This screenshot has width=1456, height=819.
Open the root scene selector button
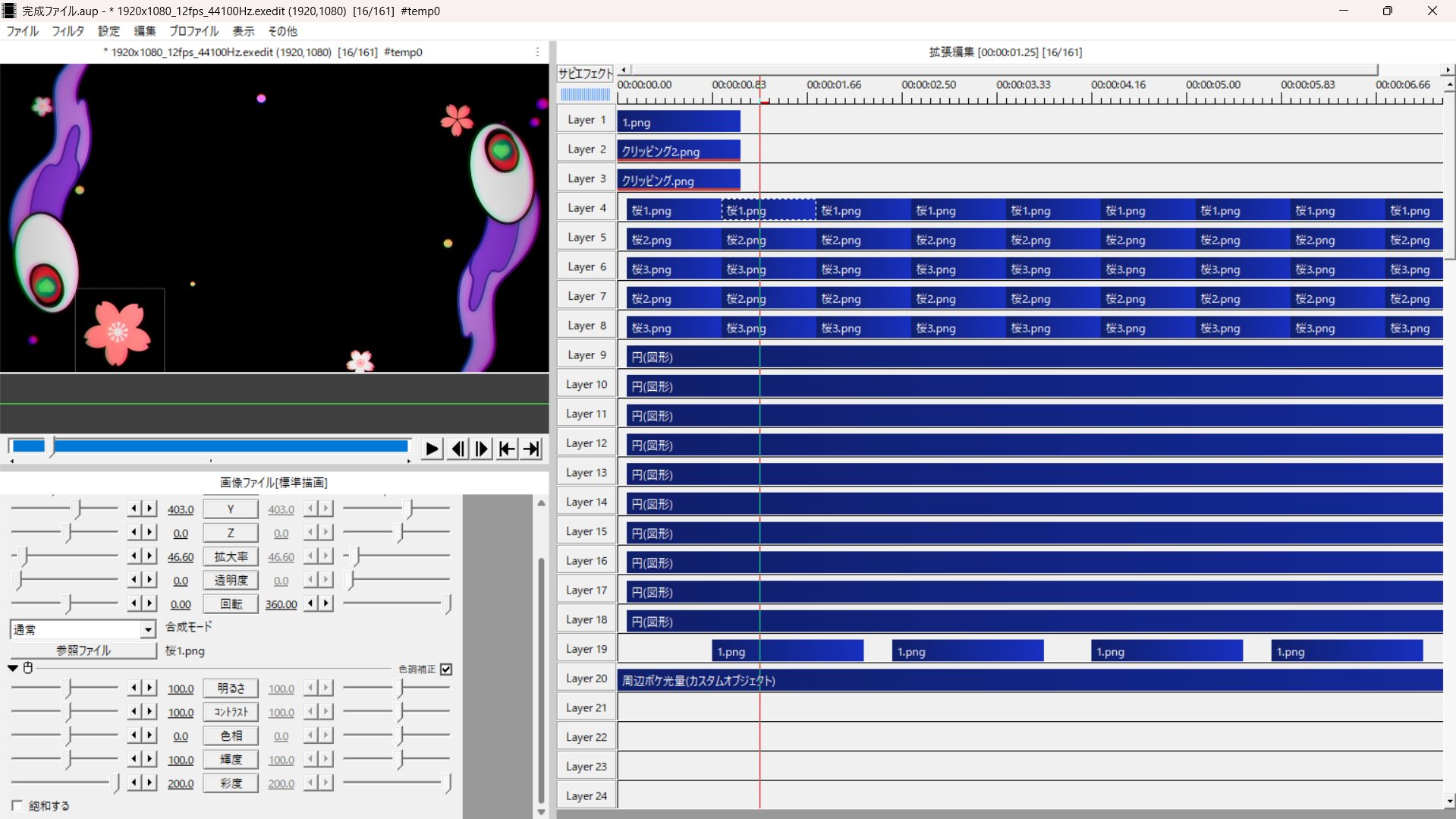[585, 73]
